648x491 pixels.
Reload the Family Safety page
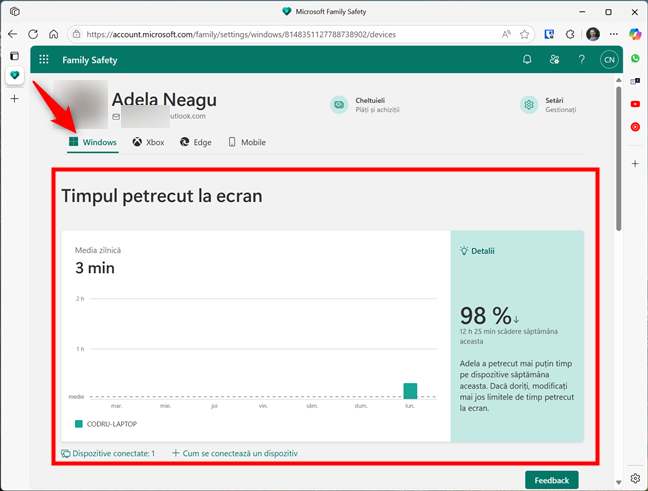33,34
